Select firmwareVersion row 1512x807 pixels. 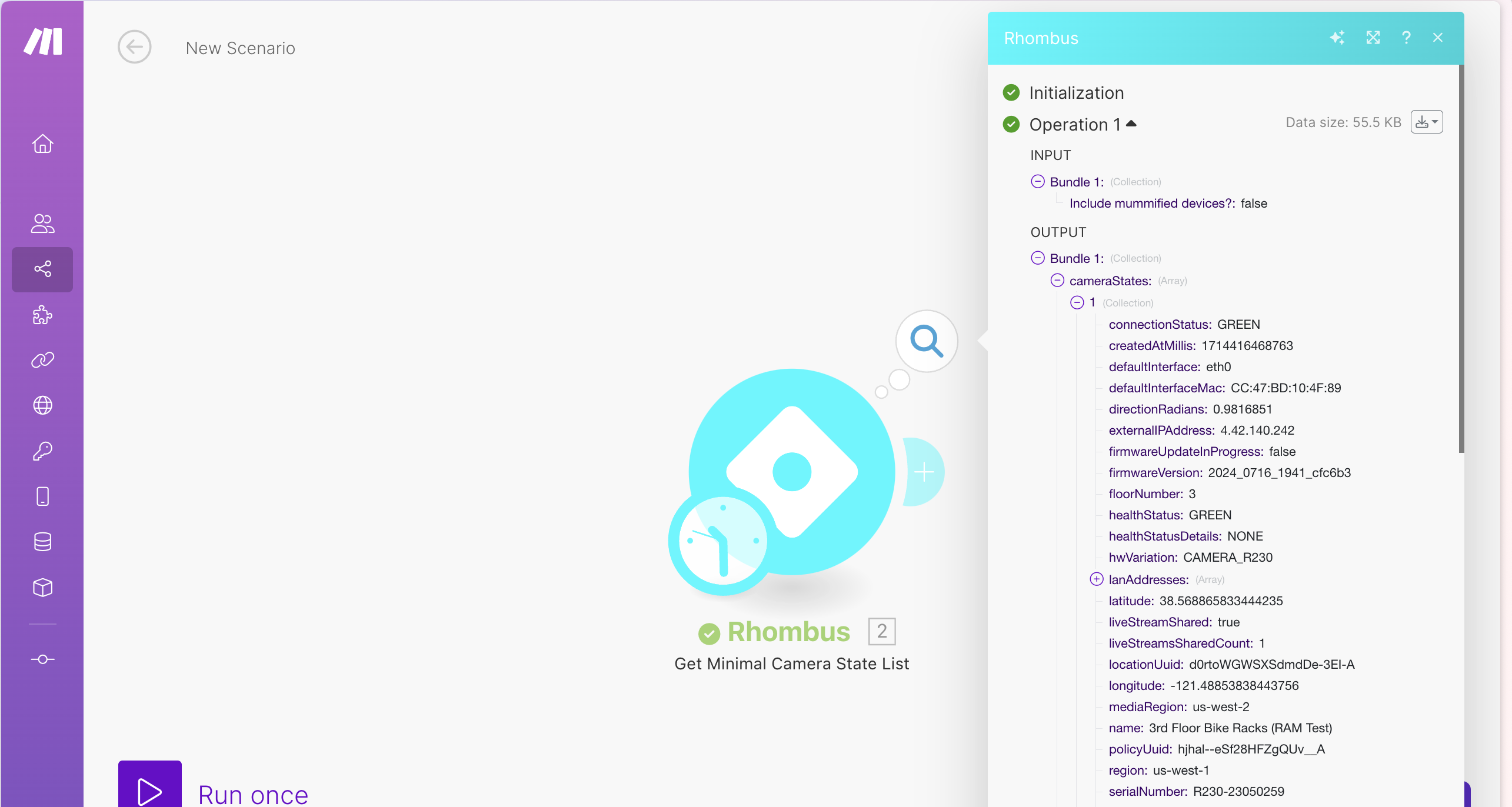click(1230, 473)
